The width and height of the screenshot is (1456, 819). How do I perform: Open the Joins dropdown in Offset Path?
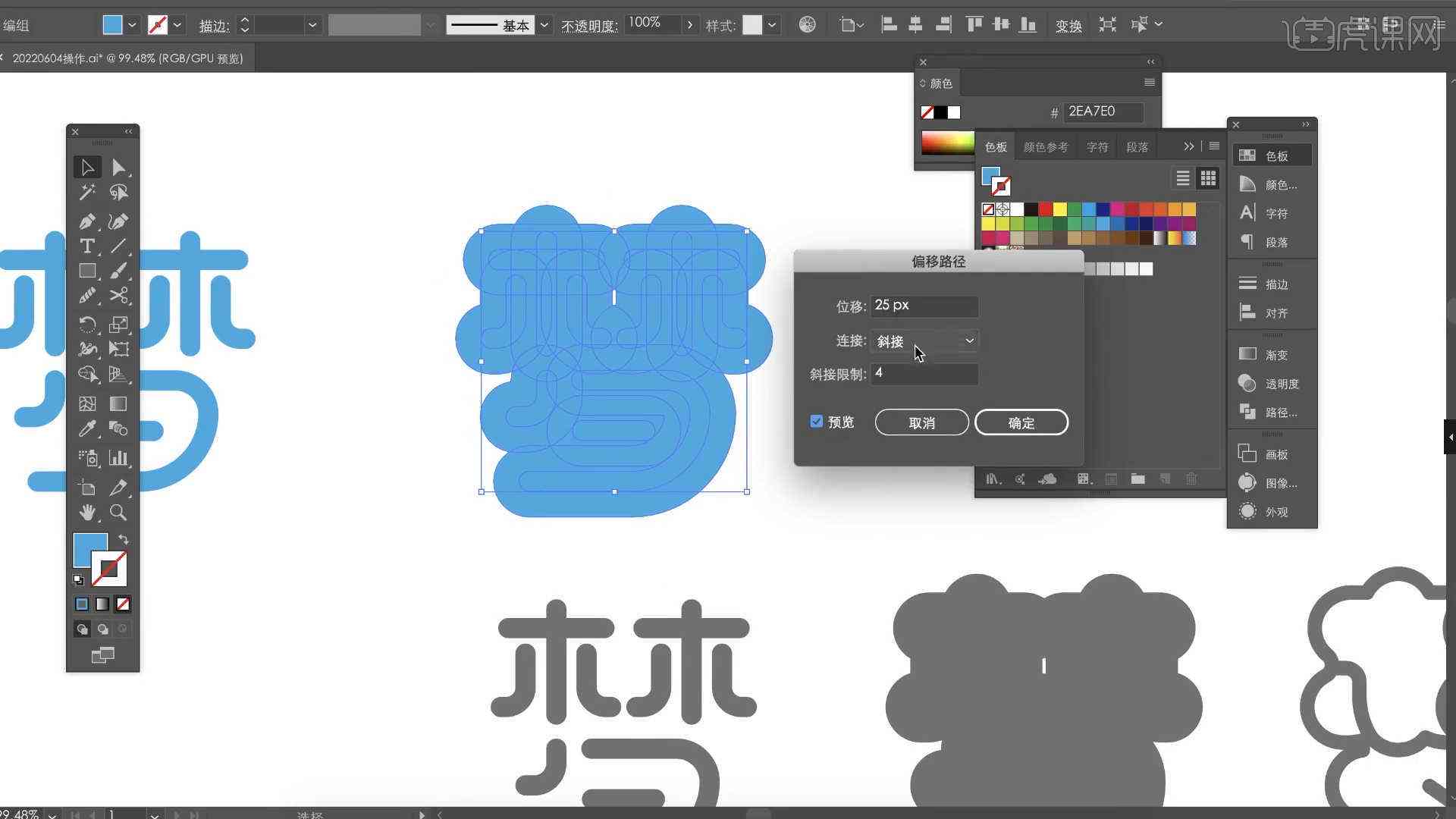(x=924, y=341)
